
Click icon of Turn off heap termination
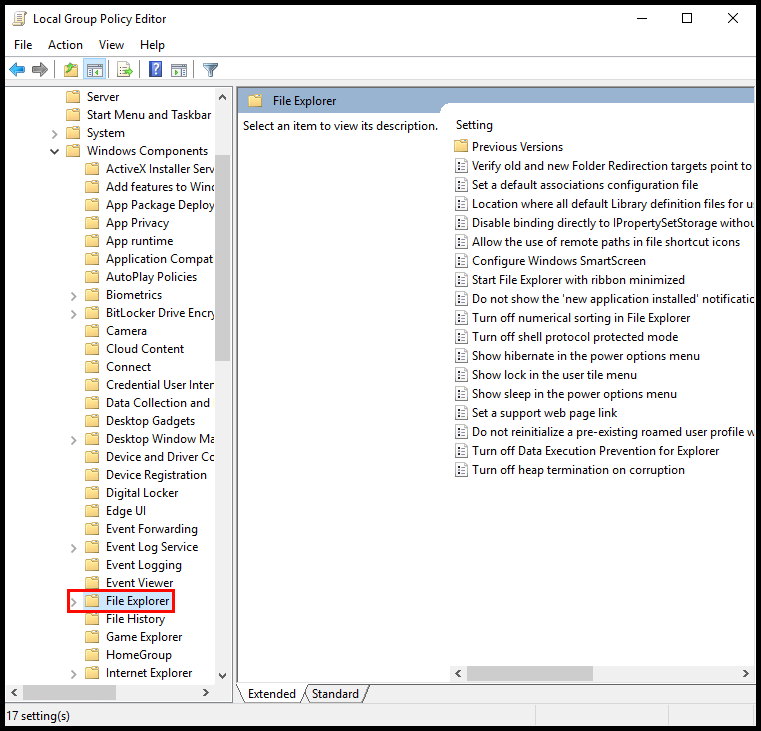pyautogui.click(x=461, y=470)
